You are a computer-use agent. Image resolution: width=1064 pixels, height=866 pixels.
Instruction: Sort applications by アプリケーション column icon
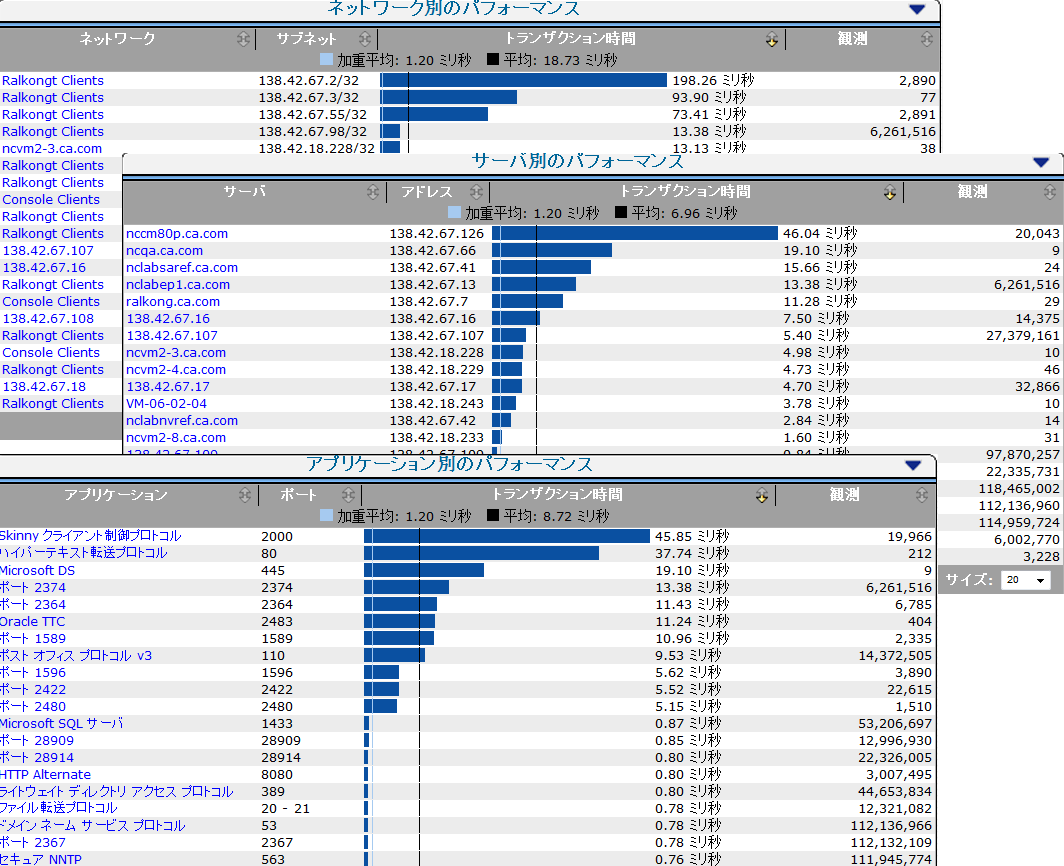[x=244, y=495]
